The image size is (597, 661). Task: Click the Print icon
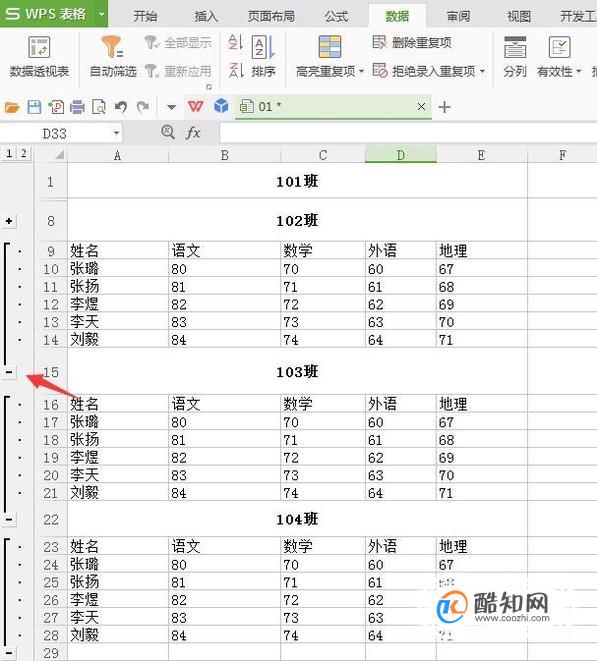(77, 107)
